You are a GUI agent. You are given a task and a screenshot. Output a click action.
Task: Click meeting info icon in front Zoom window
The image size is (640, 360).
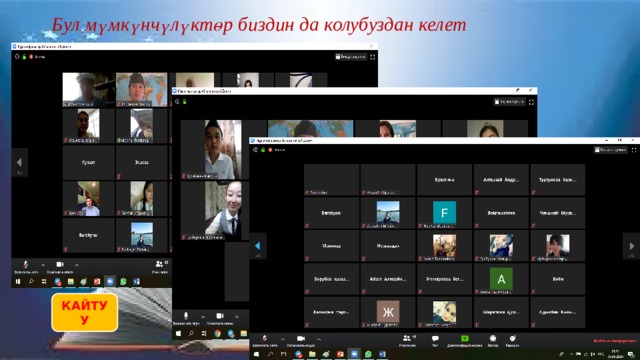255,150
